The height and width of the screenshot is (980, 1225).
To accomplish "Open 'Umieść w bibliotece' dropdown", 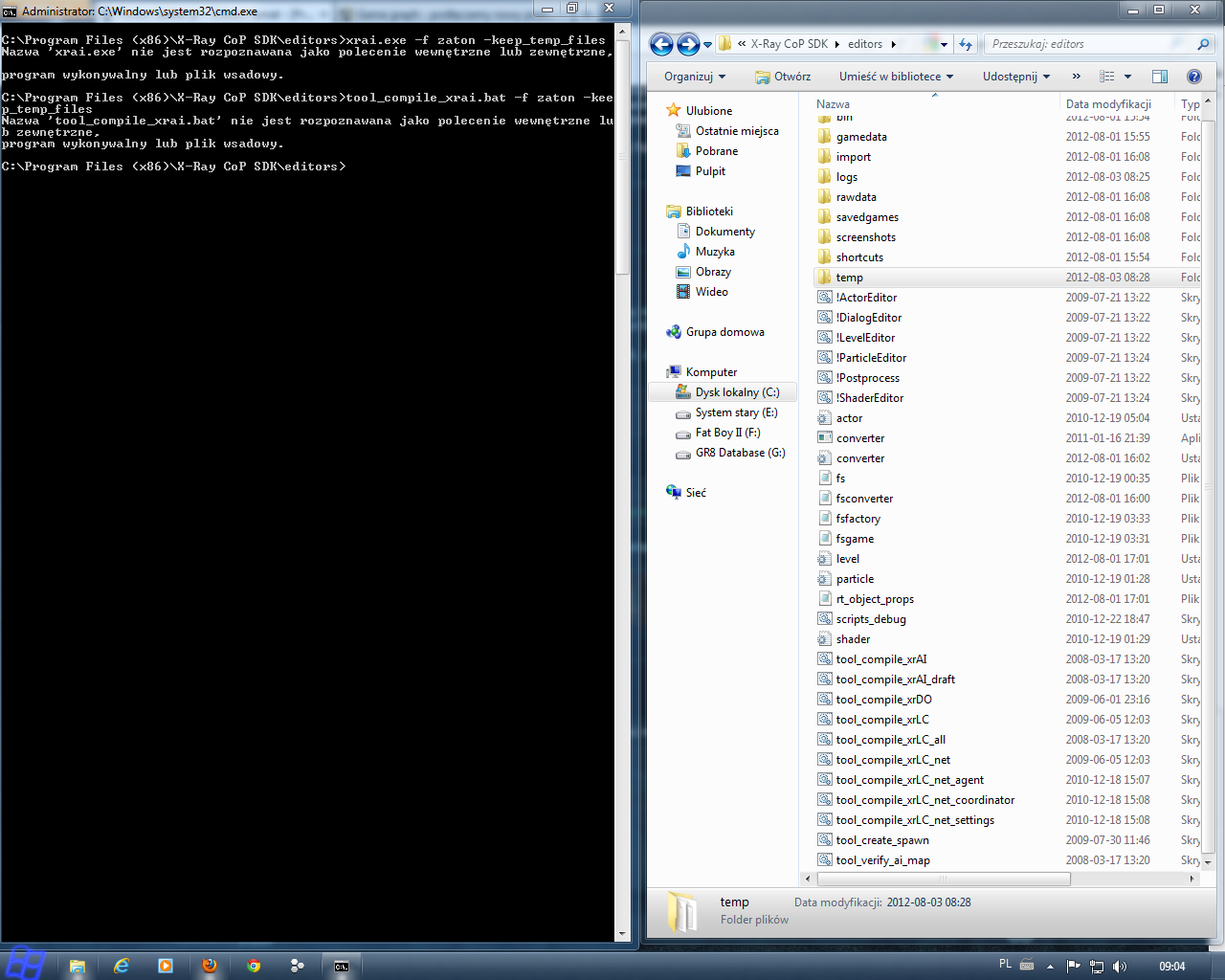I will (x=897, y=77).
